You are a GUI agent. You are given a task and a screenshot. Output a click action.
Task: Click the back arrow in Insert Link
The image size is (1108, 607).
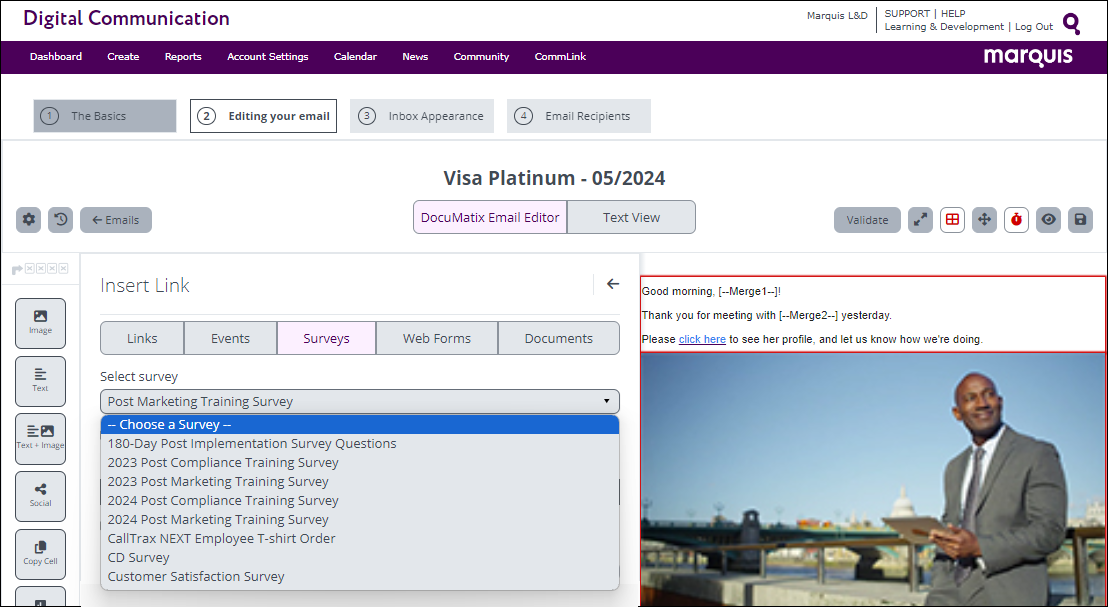pyautogui.click(x=613, y=284)
